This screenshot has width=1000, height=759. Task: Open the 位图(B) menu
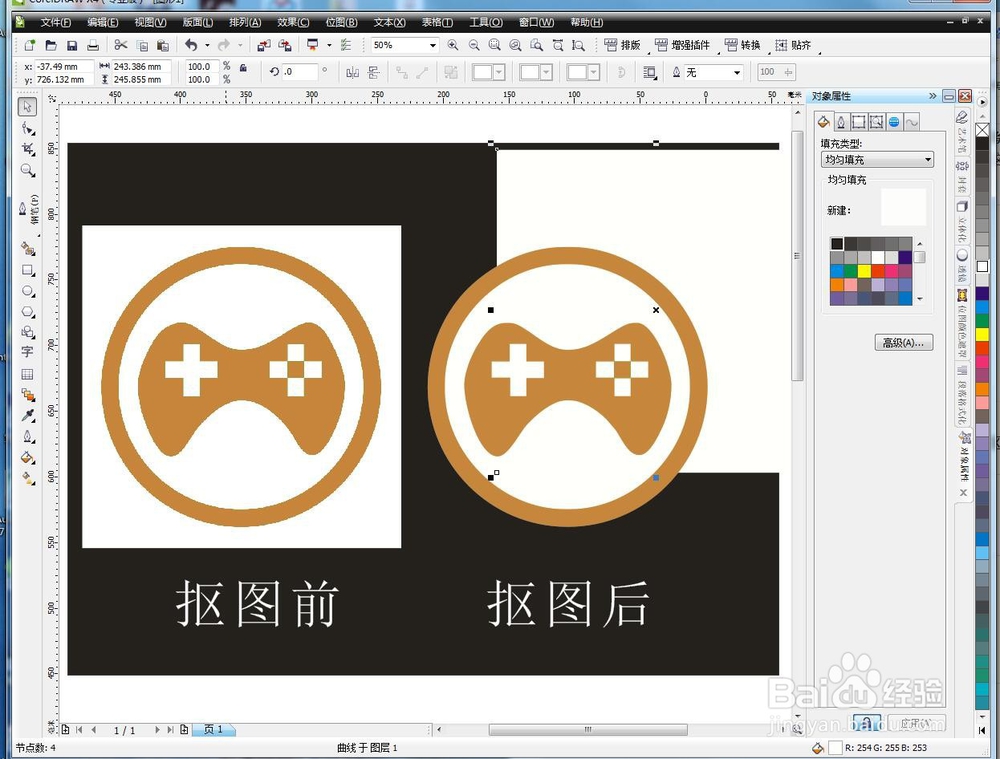click(341, 22)
